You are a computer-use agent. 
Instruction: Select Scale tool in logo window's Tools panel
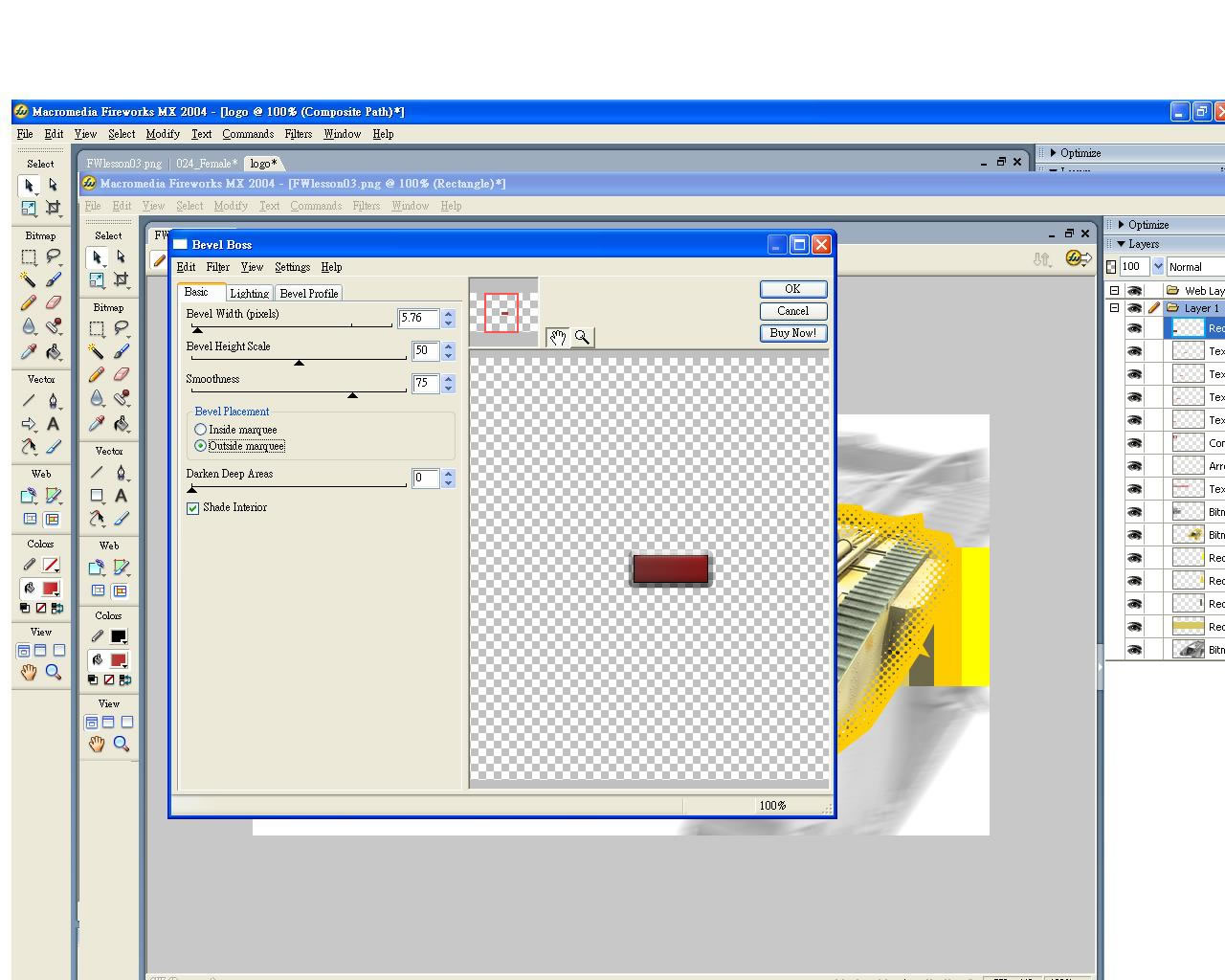pos(29,208)
